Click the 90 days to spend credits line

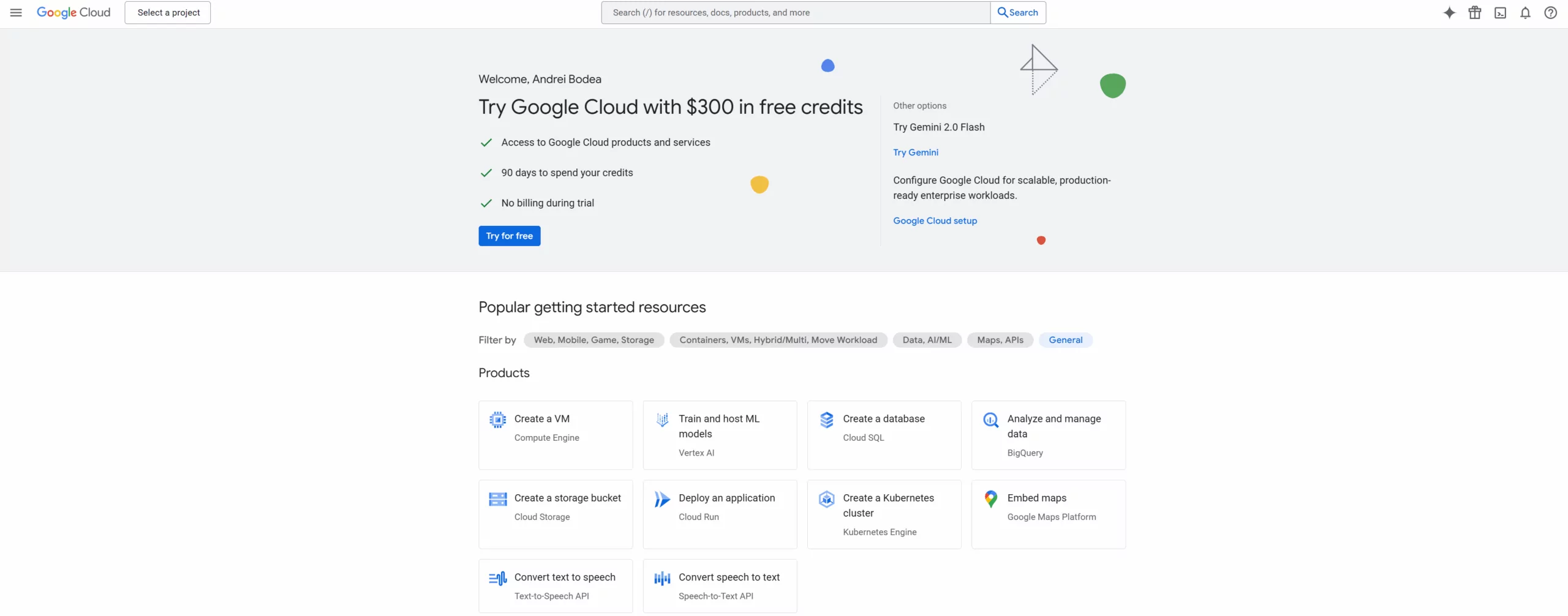coord(567,173)
